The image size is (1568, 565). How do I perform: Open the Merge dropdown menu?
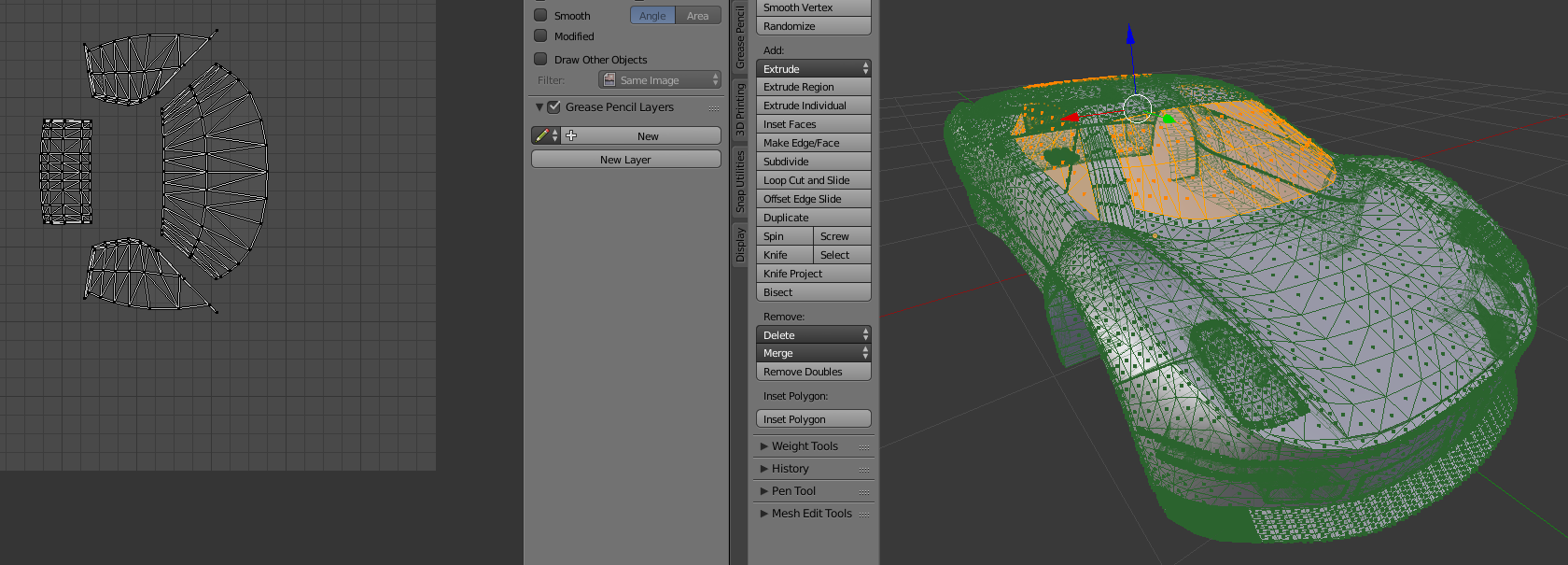[x=813, y=353]
